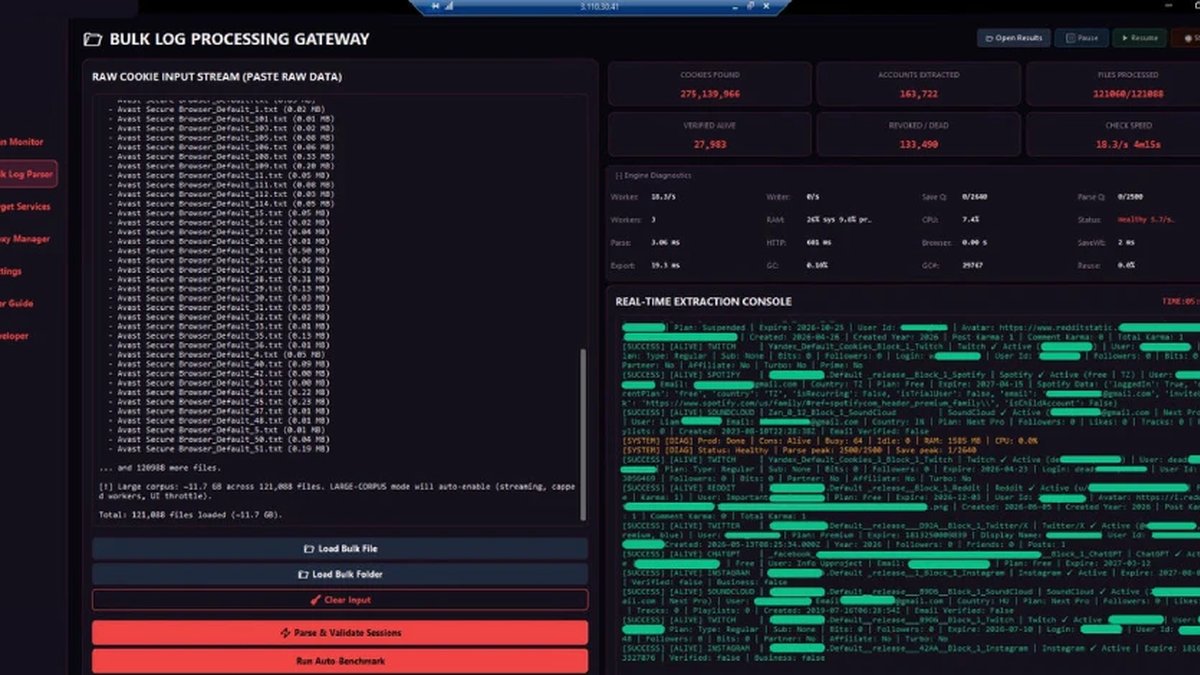
Task: Select the Bulk Log Parser sidebar item
Action: [x=28, y=174]
